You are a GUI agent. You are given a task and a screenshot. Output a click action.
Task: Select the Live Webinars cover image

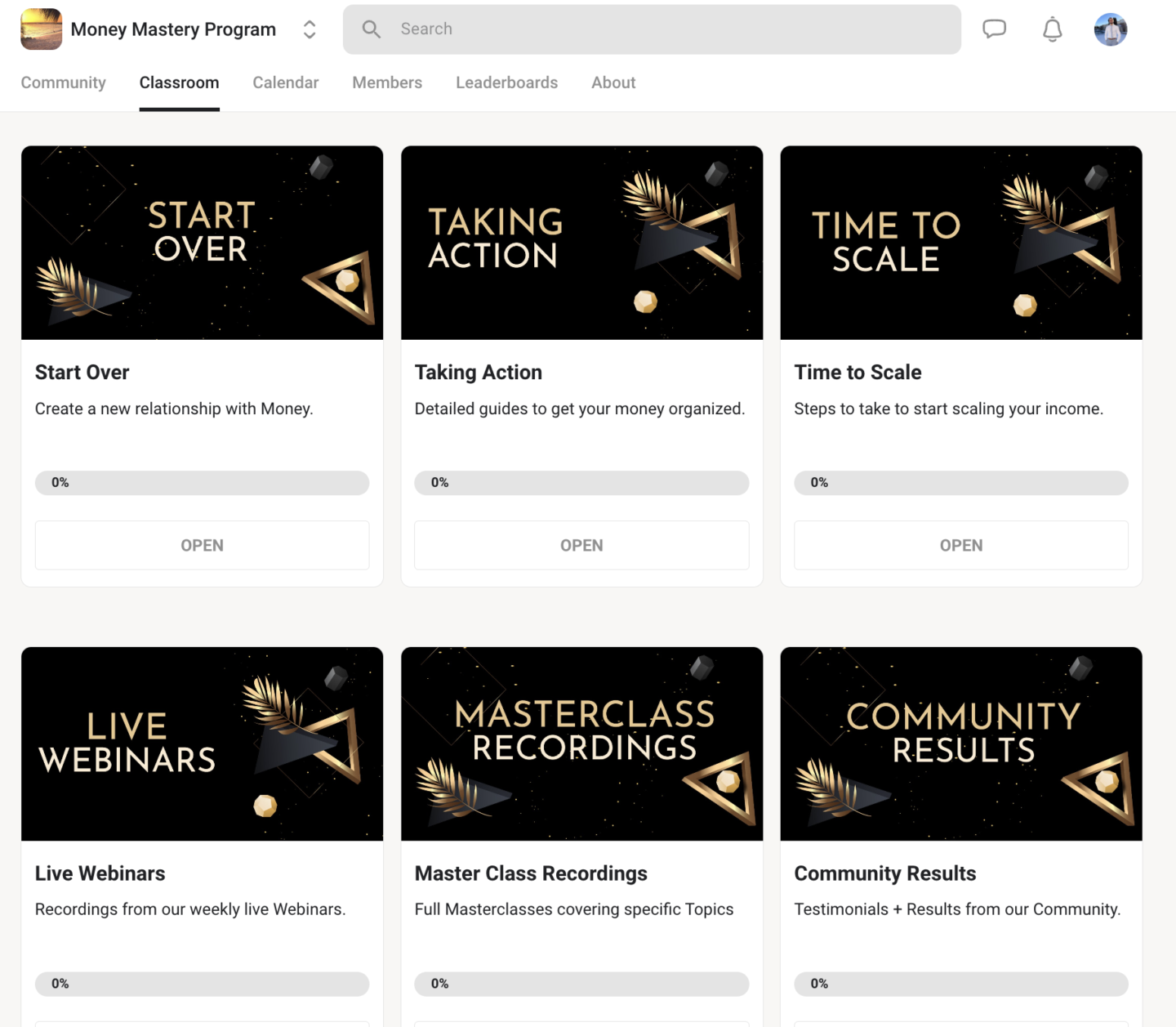click(x=202, y=743)
